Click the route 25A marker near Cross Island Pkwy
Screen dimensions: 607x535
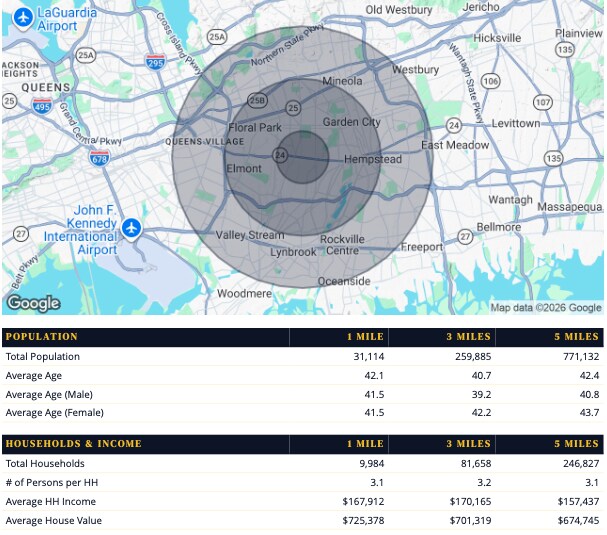[217, 37]
